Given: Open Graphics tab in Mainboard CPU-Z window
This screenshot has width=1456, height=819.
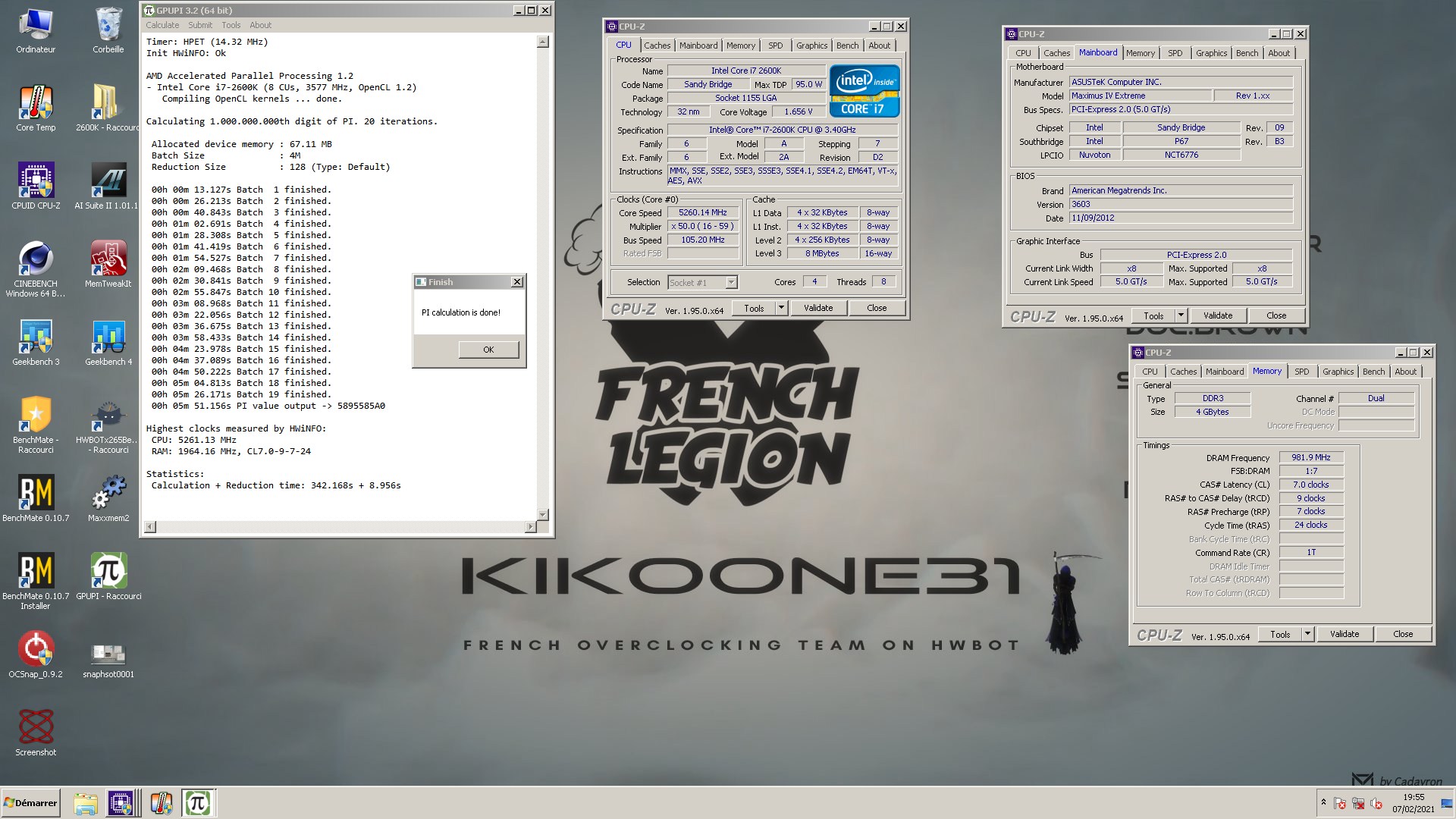Looking at the screenshot, I should pos(1211,53).
